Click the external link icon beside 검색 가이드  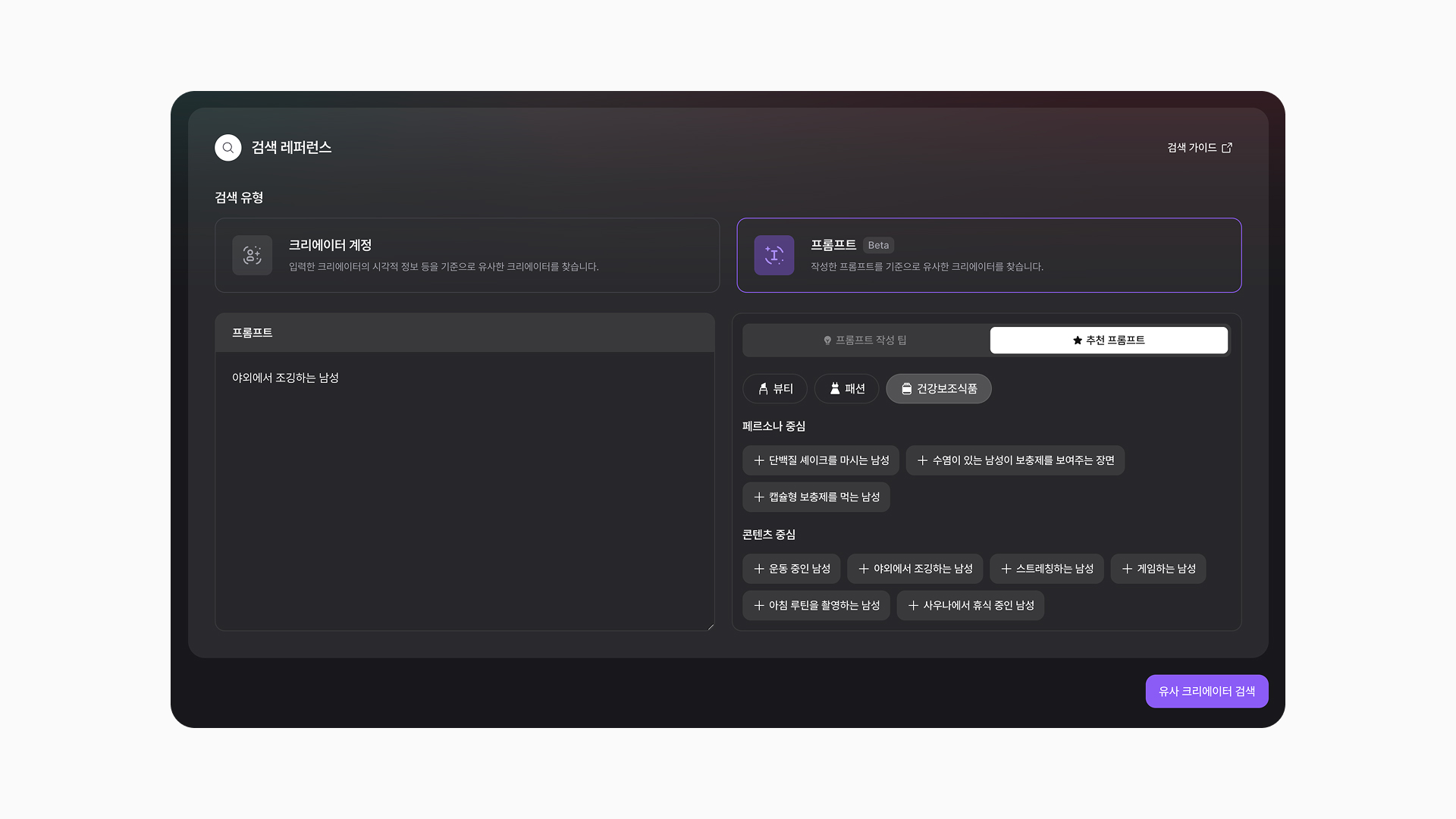tap(1227, 148)
